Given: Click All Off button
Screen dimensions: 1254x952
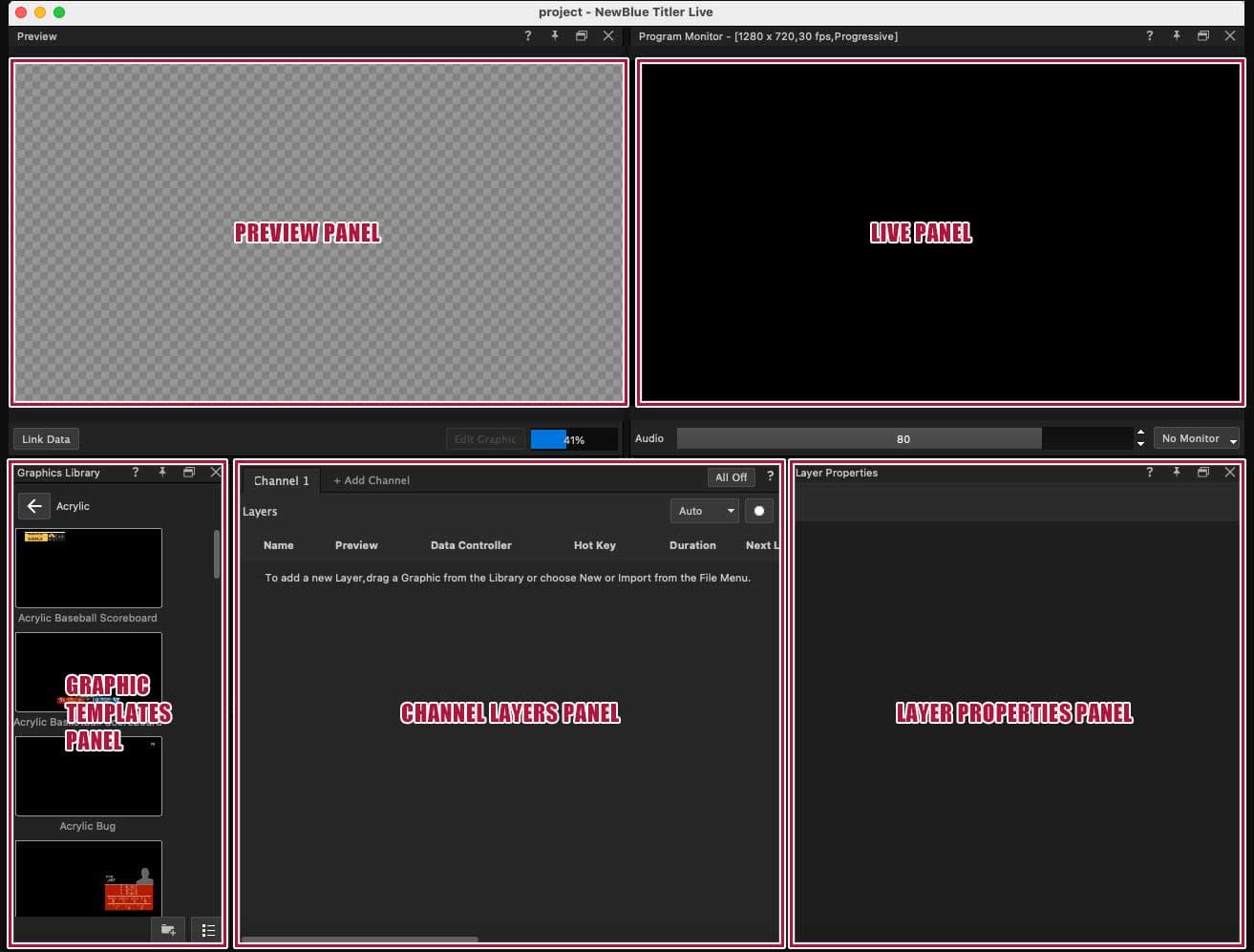Looking at the screenshot, I should click(732, 477).
